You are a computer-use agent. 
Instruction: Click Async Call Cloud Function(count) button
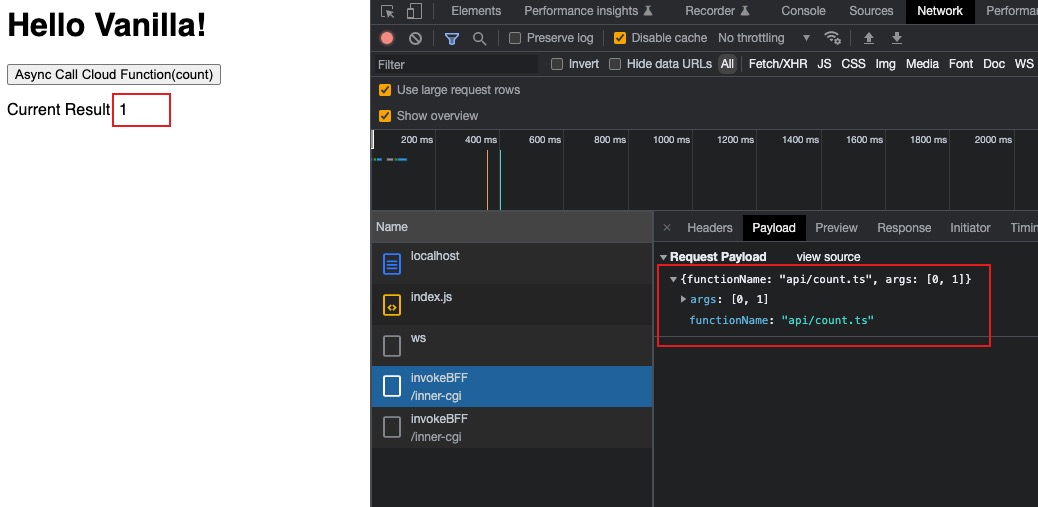coord(114,75)
